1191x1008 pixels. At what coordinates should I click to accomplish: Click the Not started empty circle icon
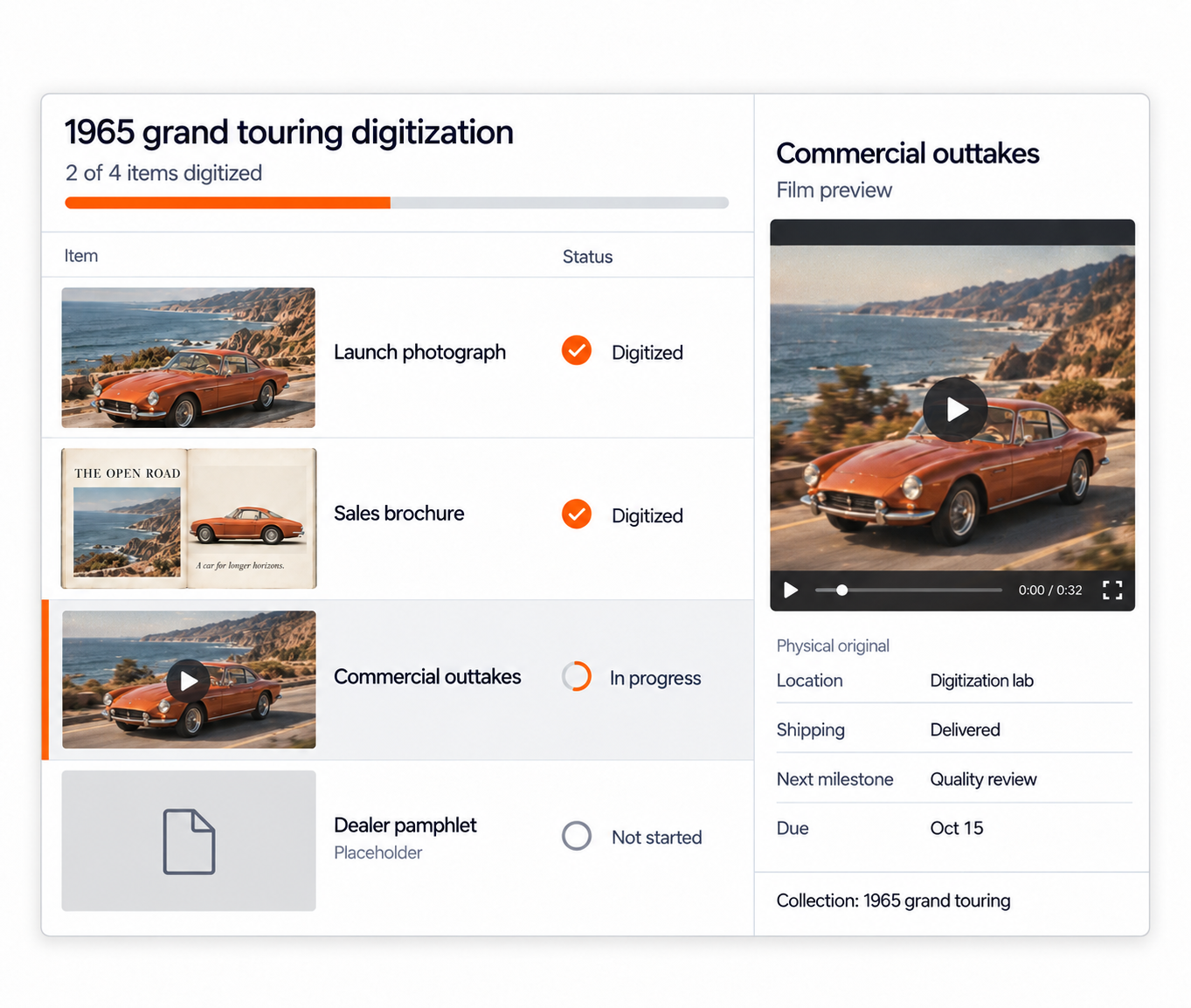577,836
